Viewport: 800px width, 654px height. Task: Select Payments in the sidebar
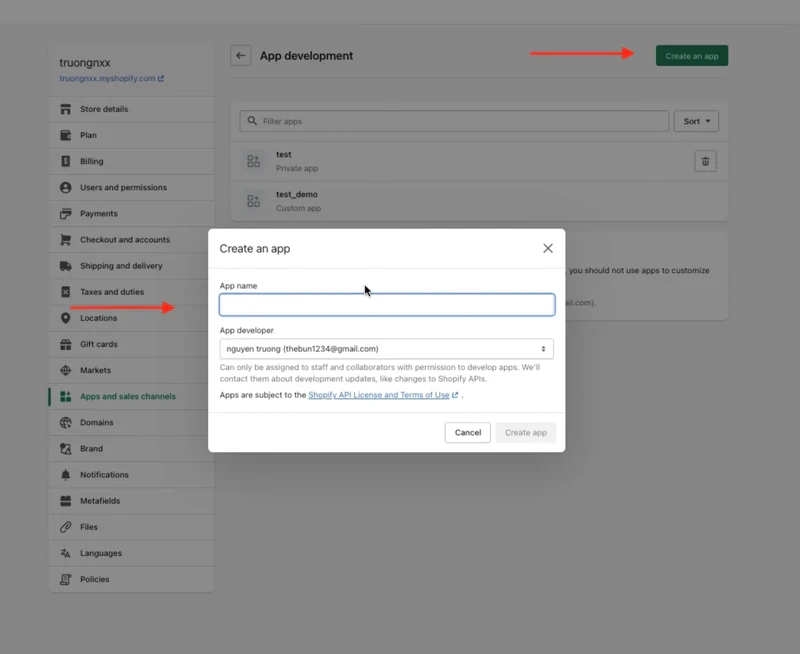point(132,214)
